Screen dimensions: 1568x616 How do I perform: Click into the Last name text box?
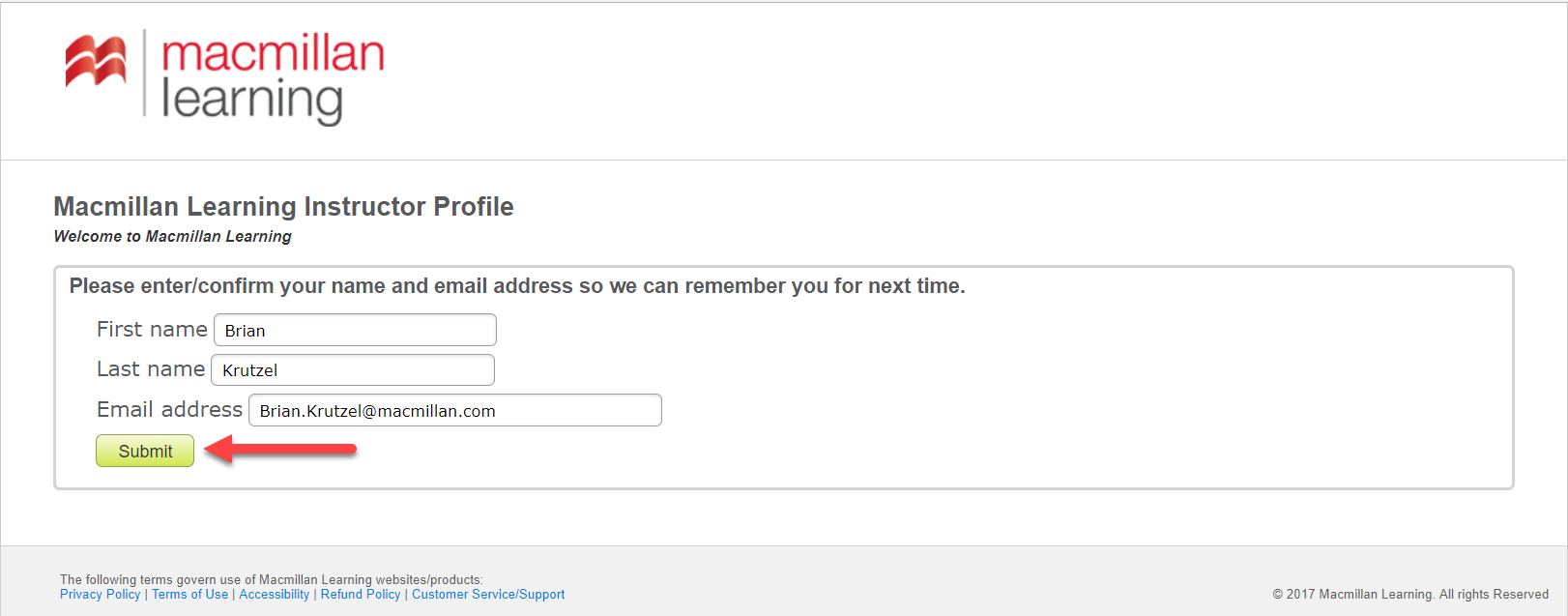pyautogui.click(x=353, y=370)
